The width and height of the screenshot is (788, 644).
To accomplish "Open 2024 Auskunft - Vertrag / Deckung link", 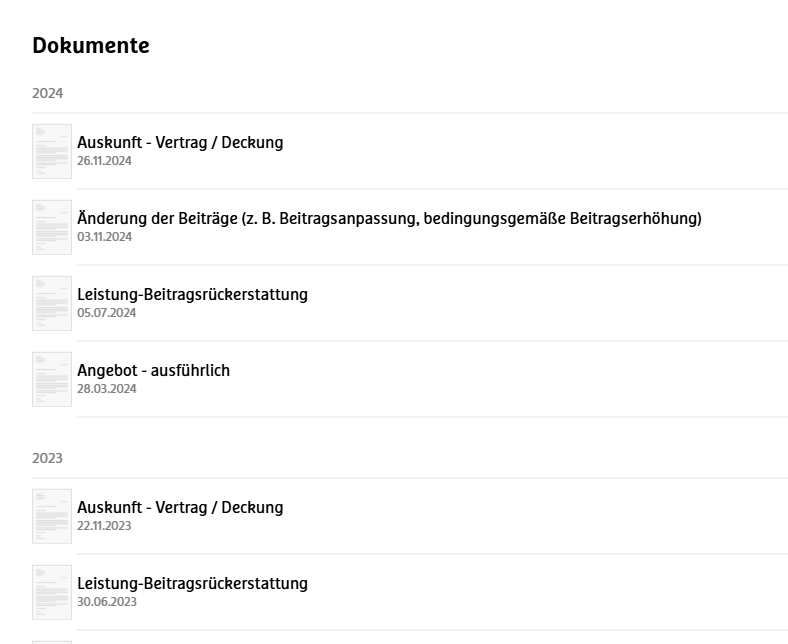I will pos(180,142).
